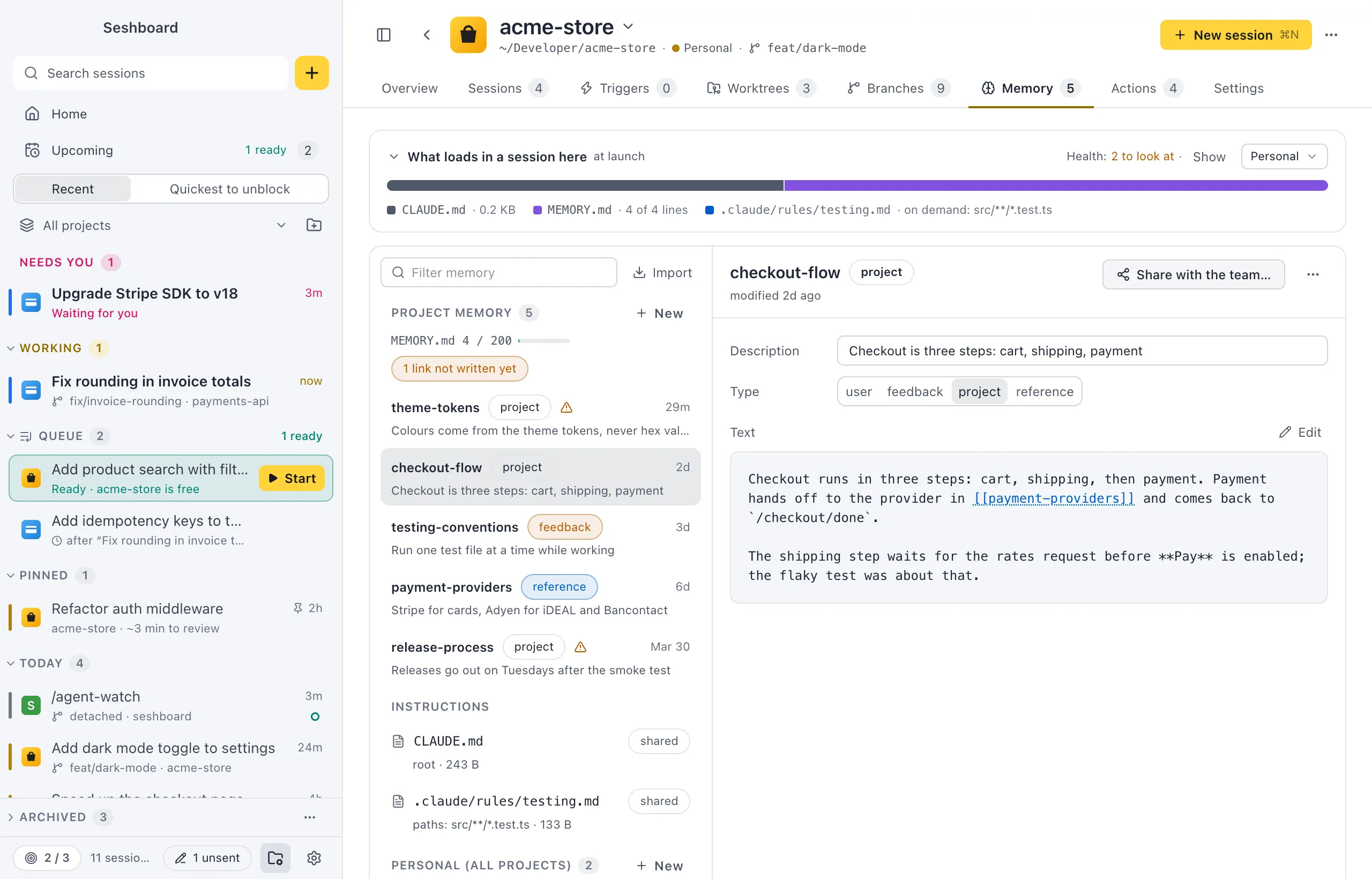This screenshot has height=879, width=1372.
Task: Select the project memory type
Action: pyautogui.click(x=979, y=392)
